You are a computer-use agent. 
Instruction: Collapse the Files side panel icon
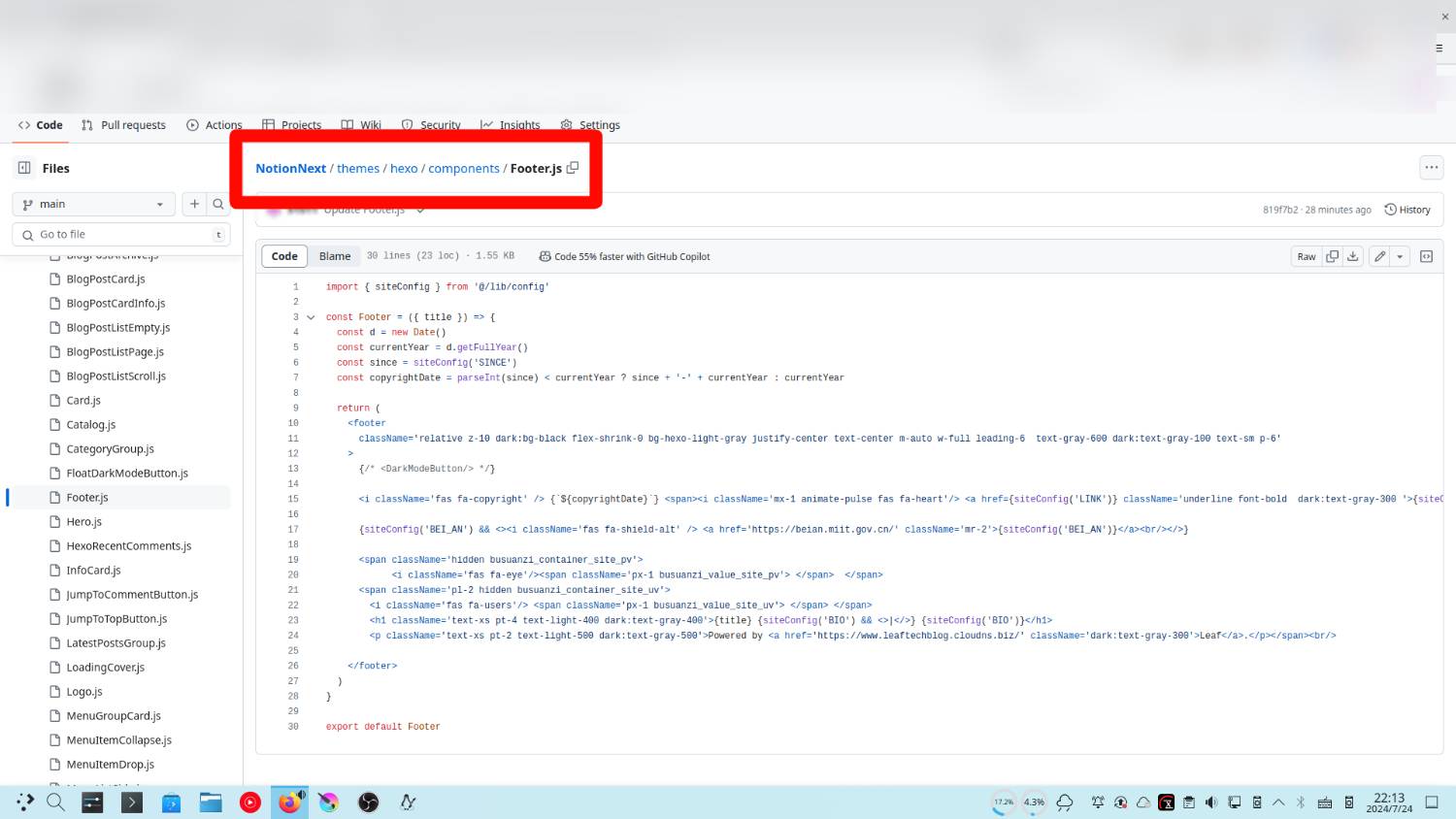click(24, 168)
